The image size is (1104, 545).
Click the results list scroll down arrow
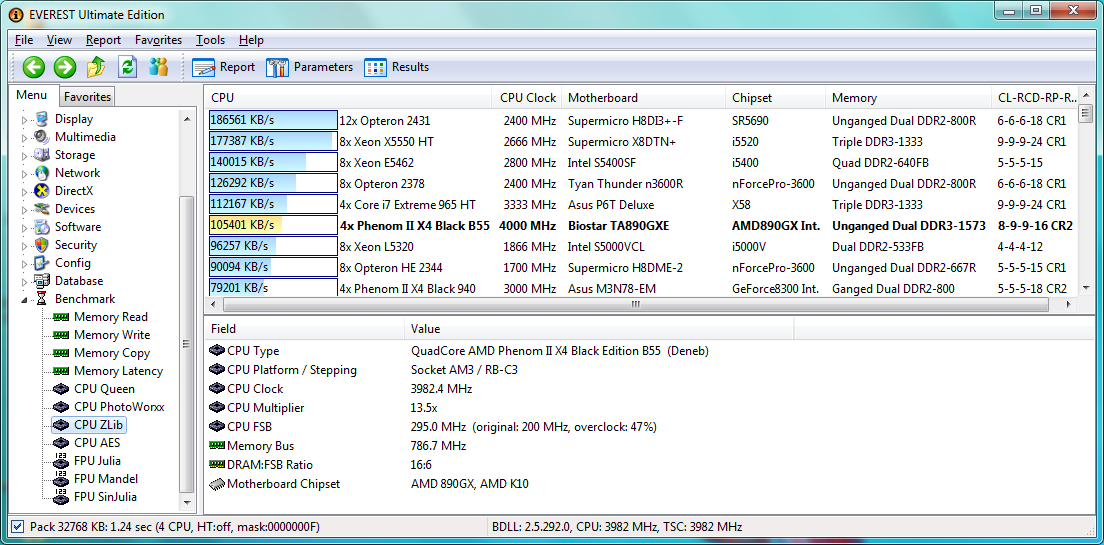coord(1085,288)
